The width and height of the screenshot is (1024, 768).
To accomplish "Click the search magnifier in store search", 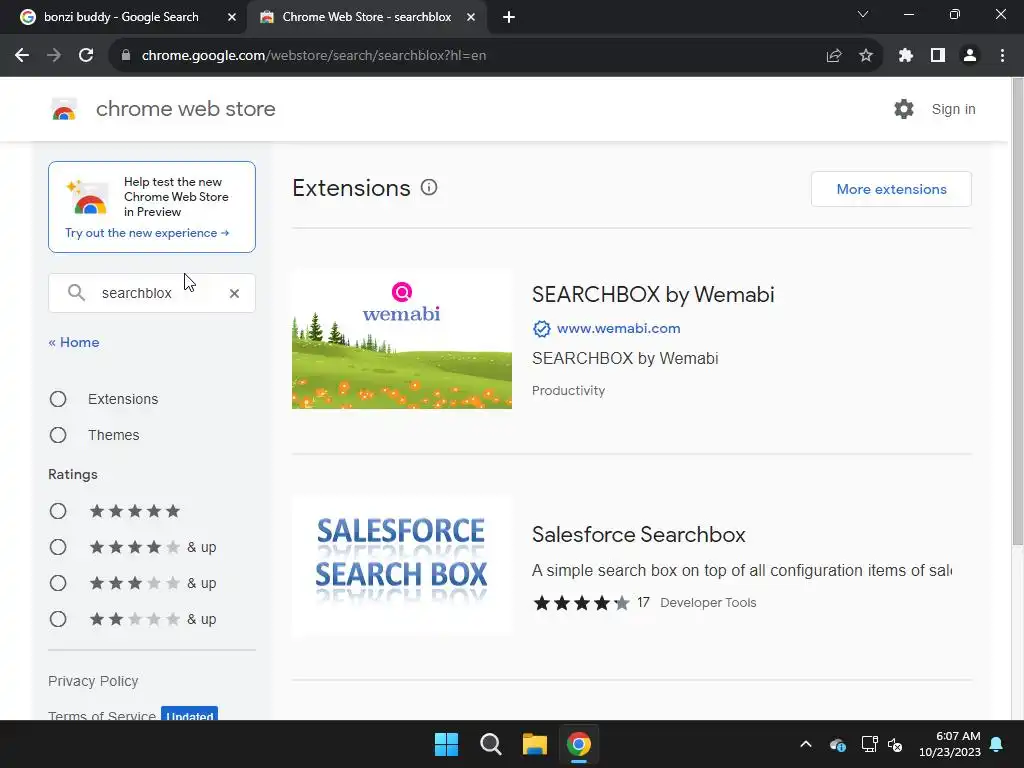I will [76, 293].
